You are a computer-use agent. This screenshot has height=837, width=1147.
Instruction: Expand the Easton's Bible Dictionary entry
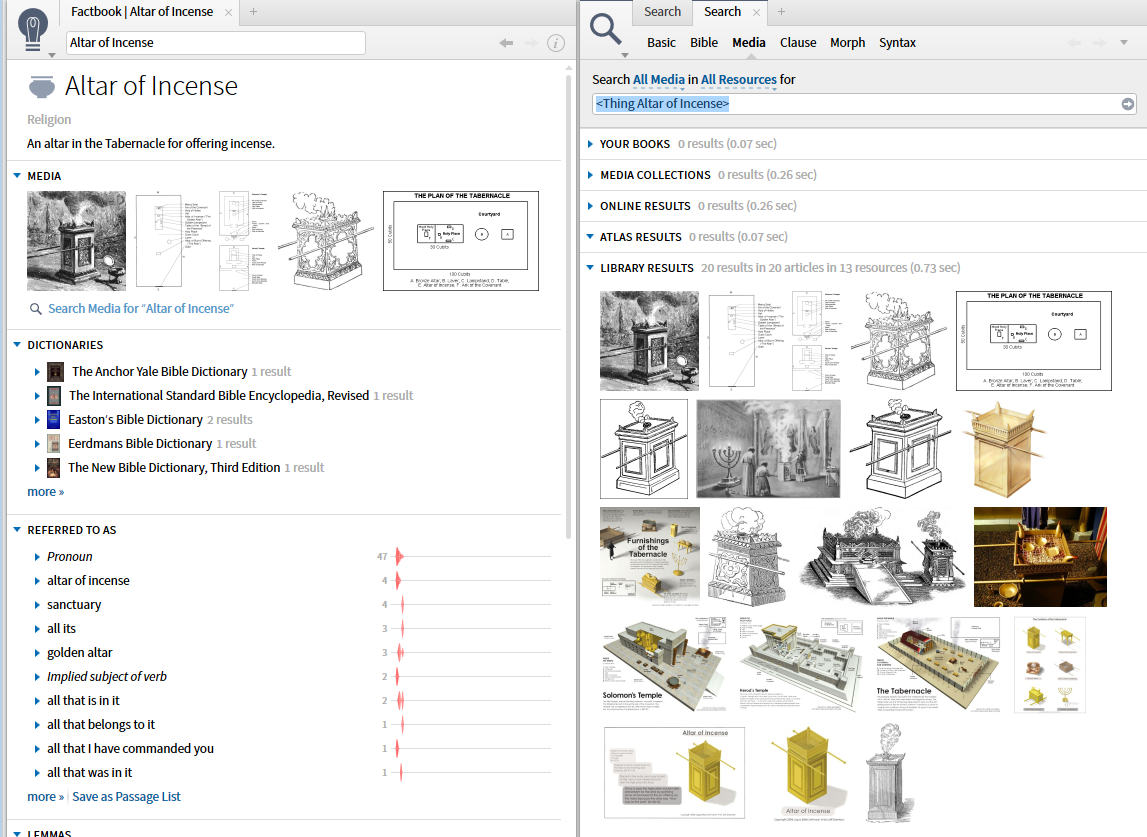point(37,420)
